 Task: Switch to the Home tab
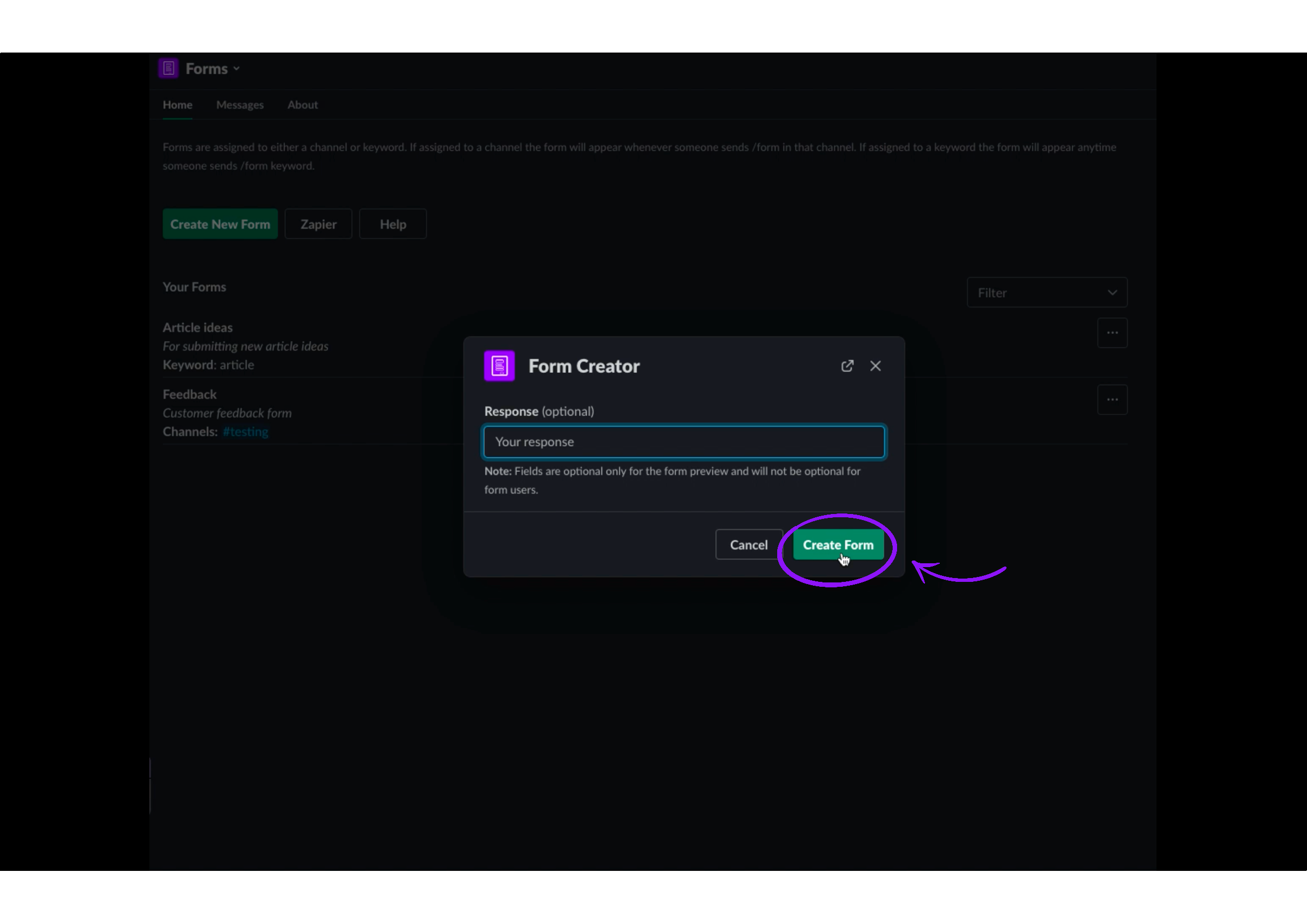[177, 104]
